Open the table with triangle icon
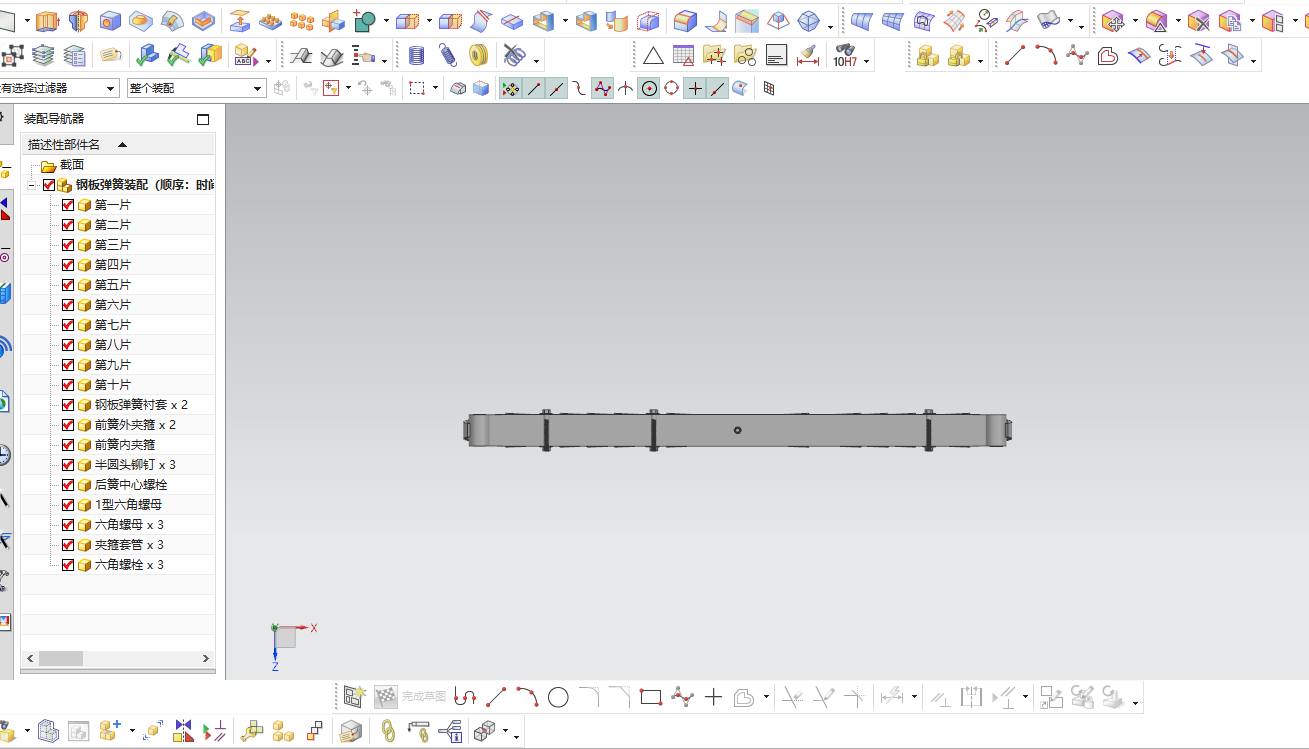1309x749 pixels. coord(684,56)
